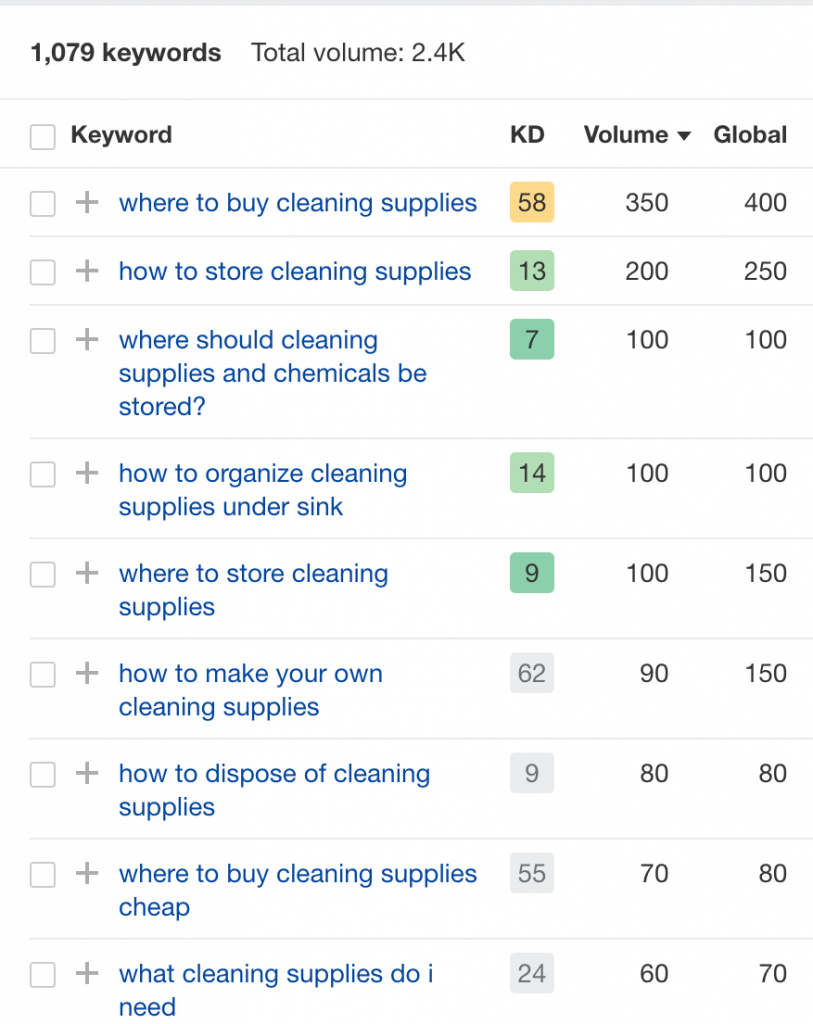Click the Keyword column header
Viewport: 813px width, 1024px height.
tap(121, 135)
